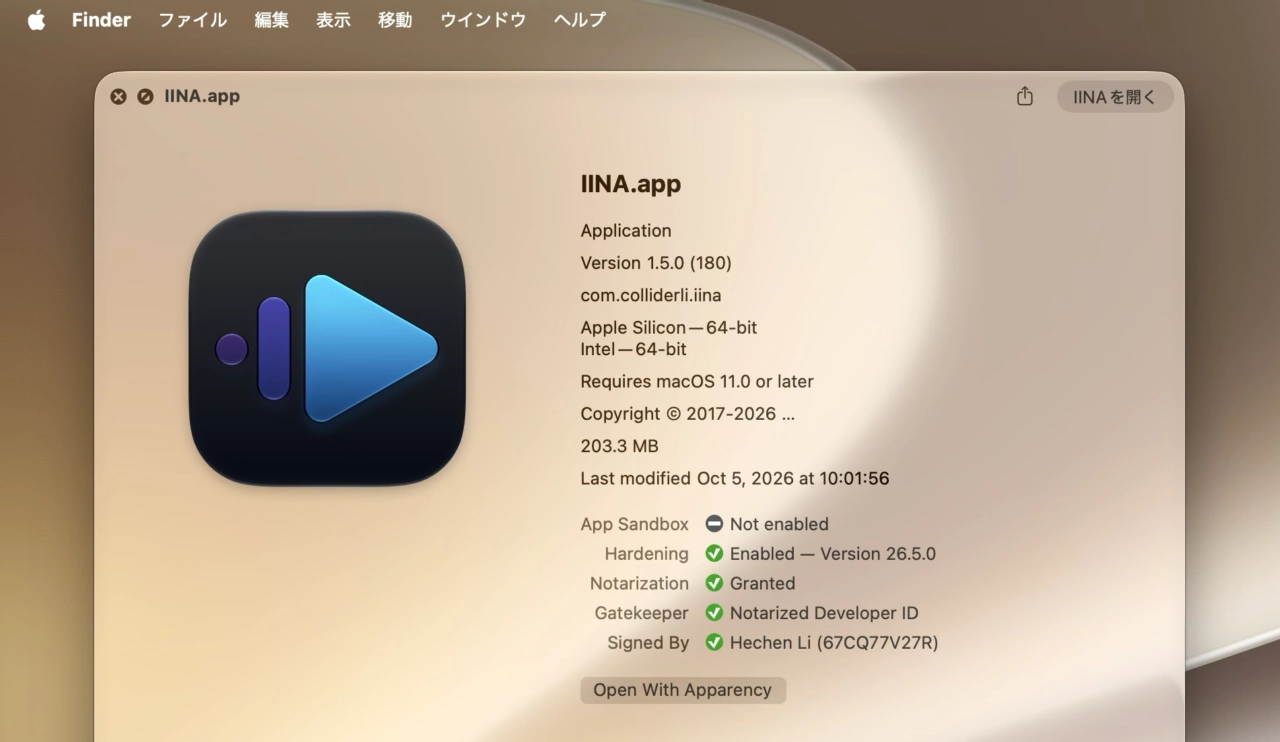The width and height of the screenshot is (1280, 742).
Task: Click the Intel—64-bit text
Action: (634, 350)
